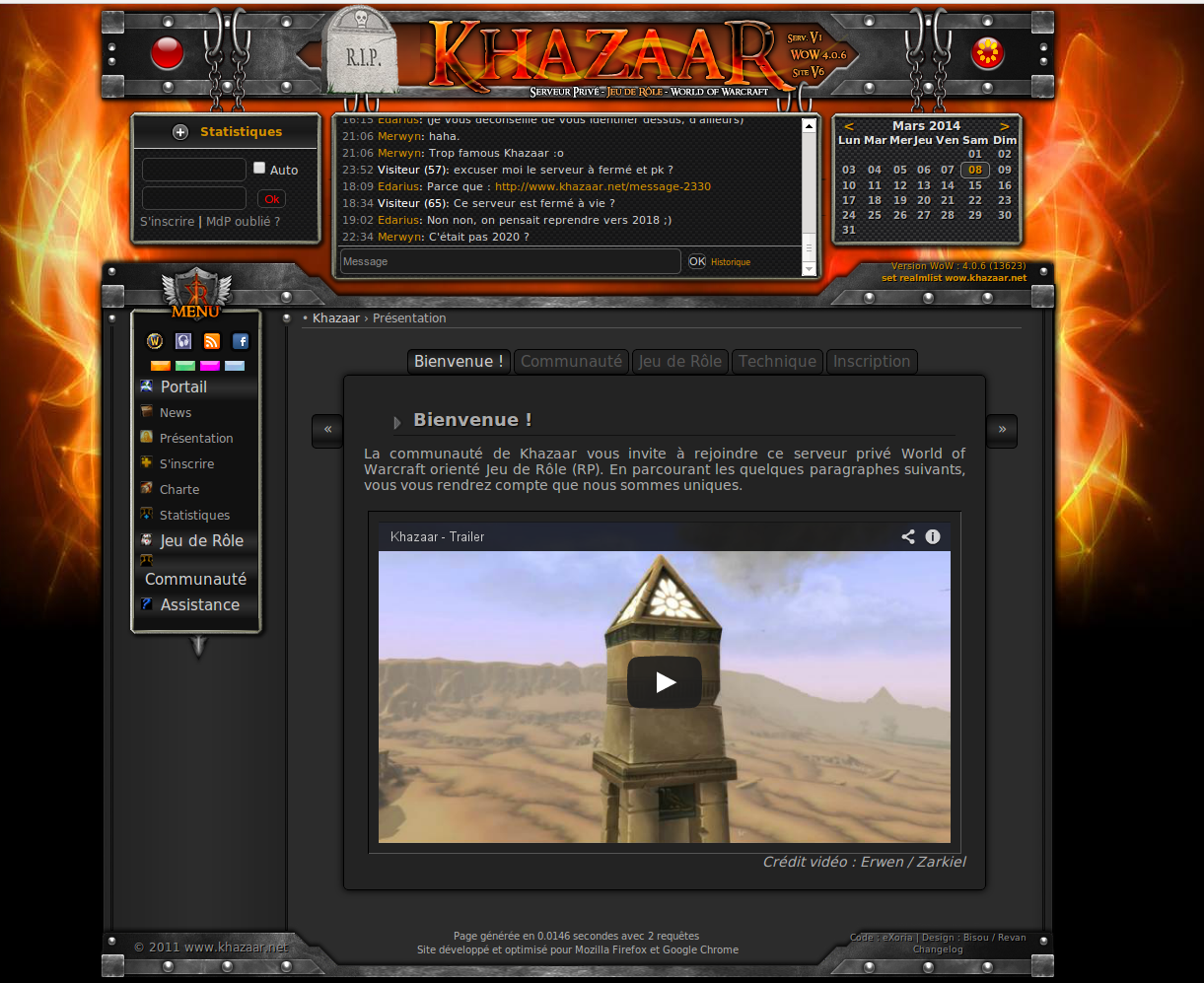This screenshot has height=983, width=1204.
Task: Switch to the Jeu de Rôle tab
Action: (x=680, y=362)
